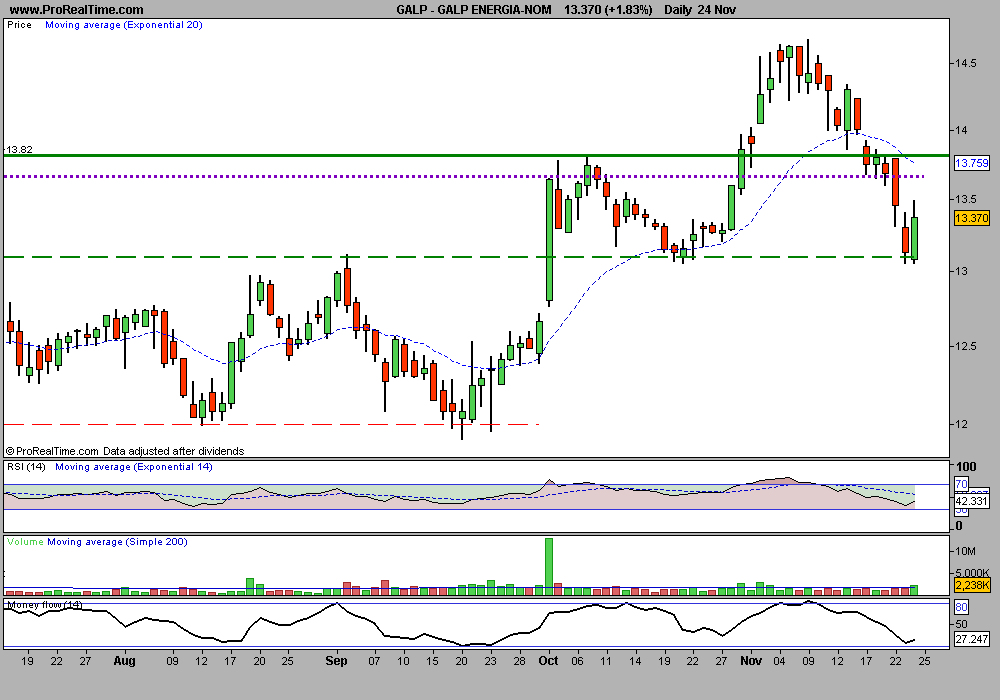Open Moving average (Exponential 20) indicator label

pyautogui.click(x=124, y=25)
